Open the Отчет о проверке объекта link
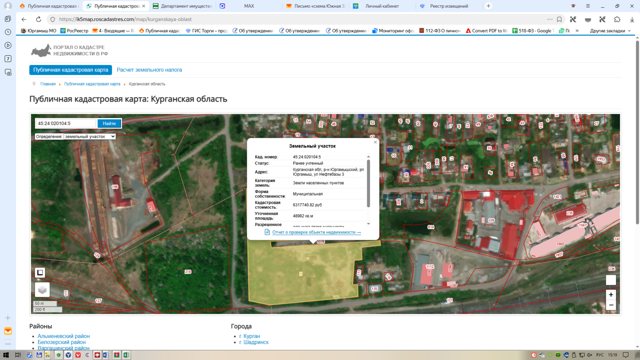This screenshot has height=360, width=640. [x=316, y=232]
